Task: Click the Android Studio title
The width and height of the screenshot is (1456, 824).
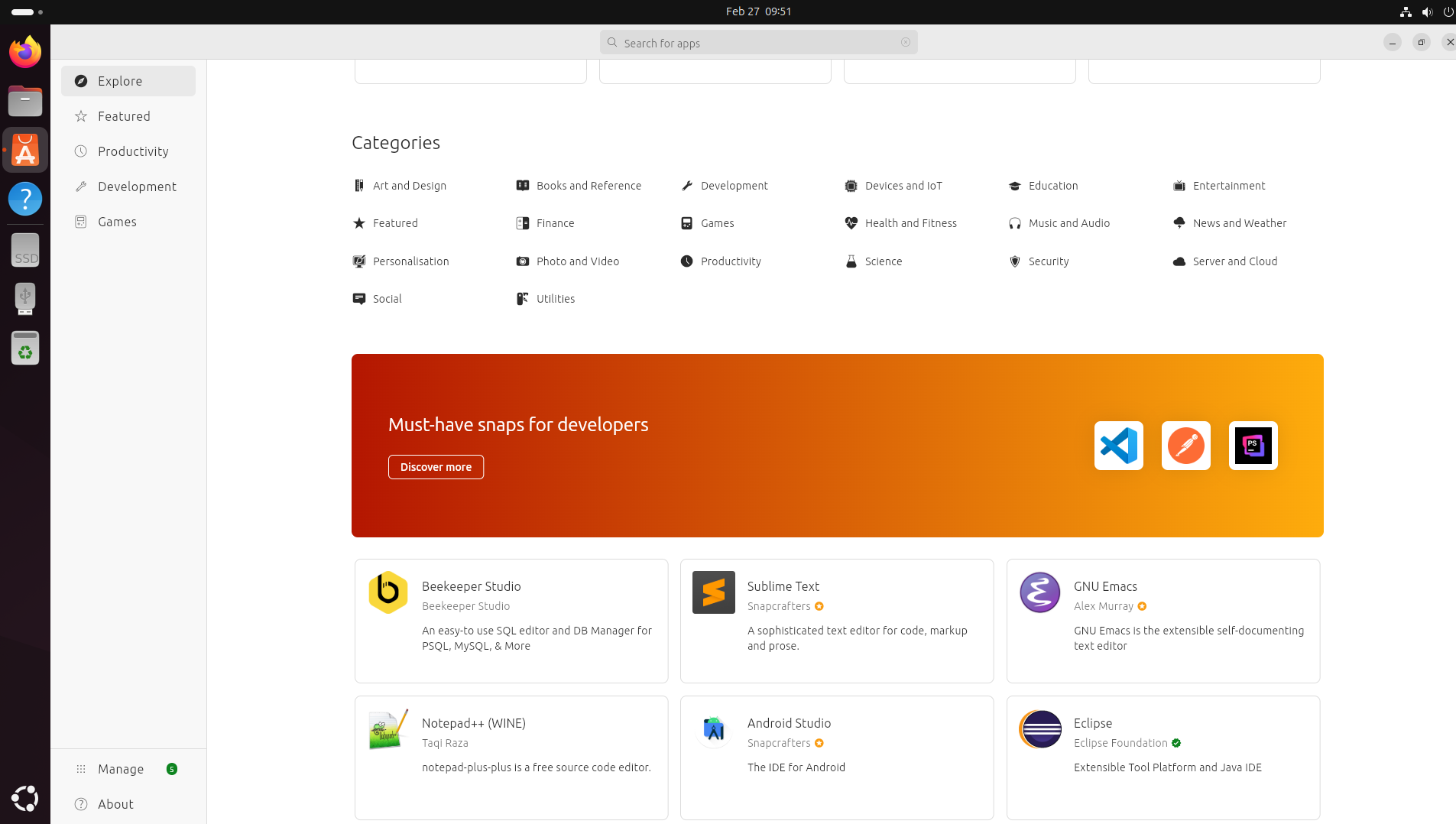Action: click(789, 723)
